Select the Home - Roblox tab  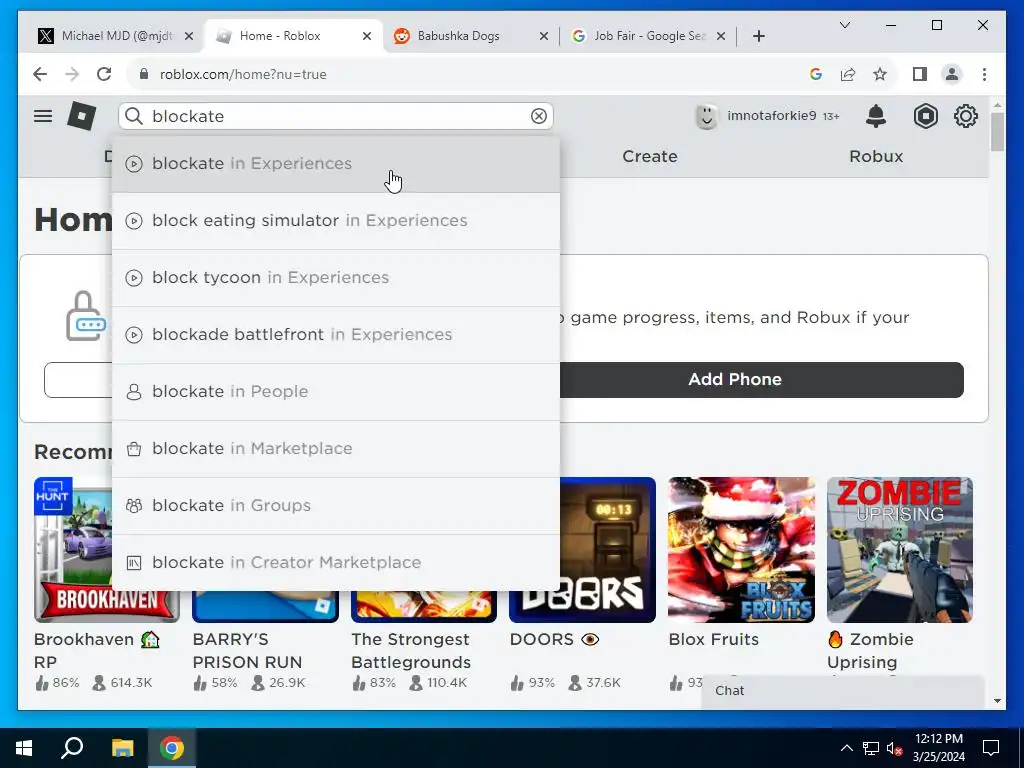point(293,37)
